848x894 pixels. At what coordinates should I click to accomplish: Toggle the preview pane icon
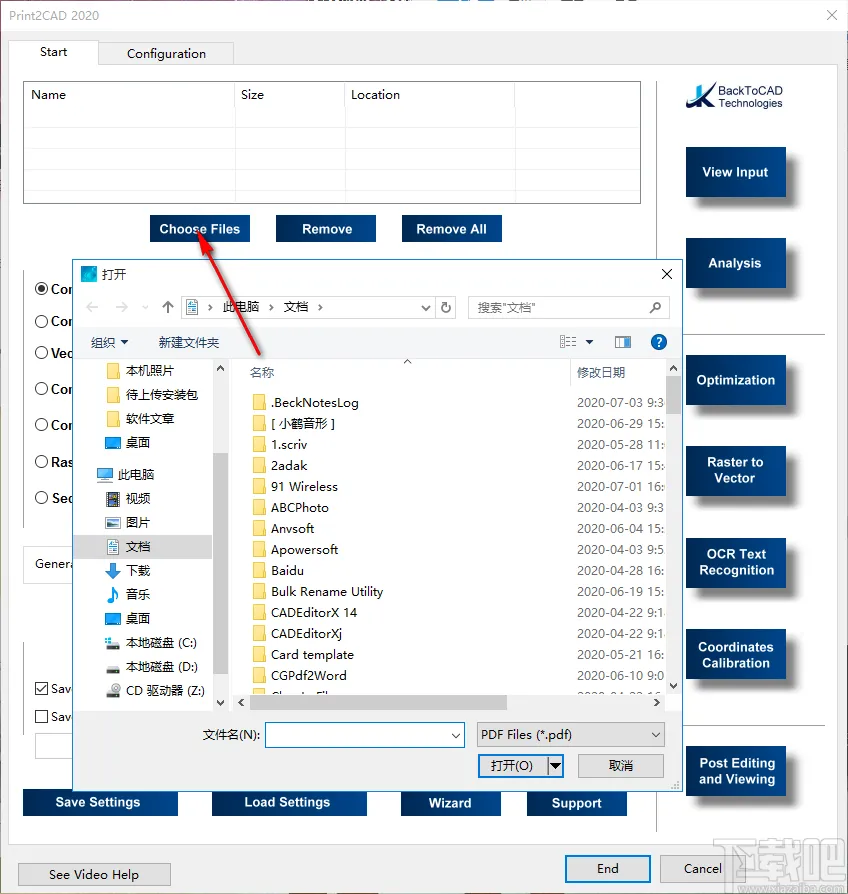623,342
